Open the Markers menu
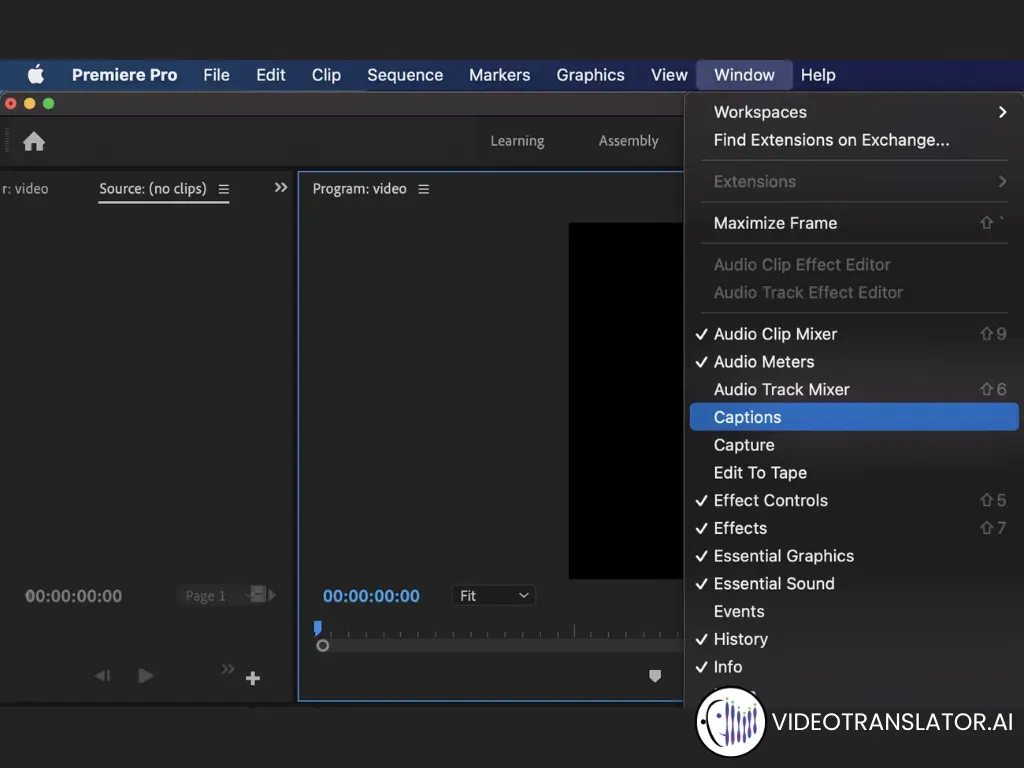Viewport: 1024px width, 768px height. pos(500,75)
